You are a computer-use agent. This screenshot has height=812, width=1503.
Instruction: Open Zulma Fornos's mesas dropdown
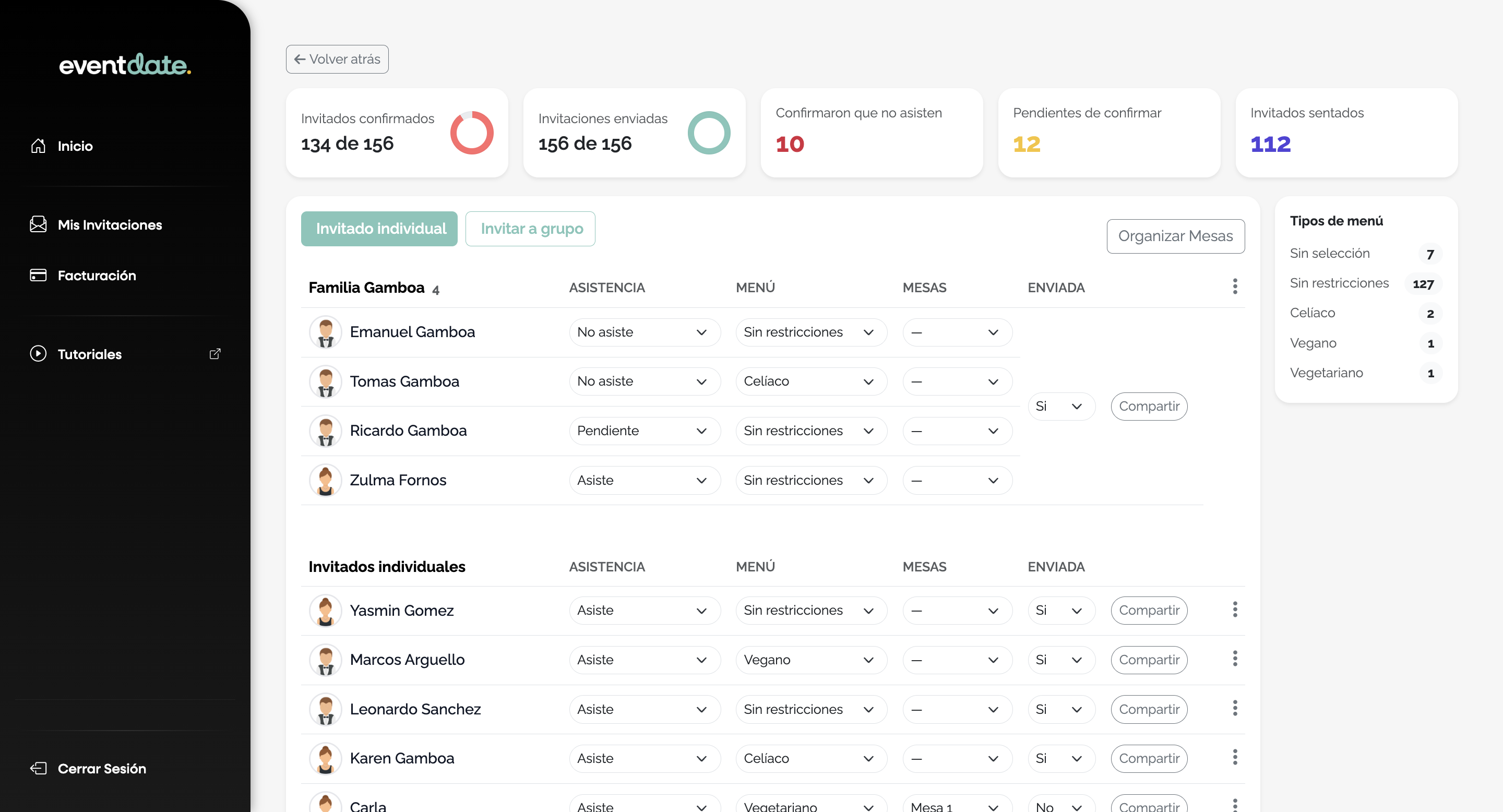(x=956, y=480)
